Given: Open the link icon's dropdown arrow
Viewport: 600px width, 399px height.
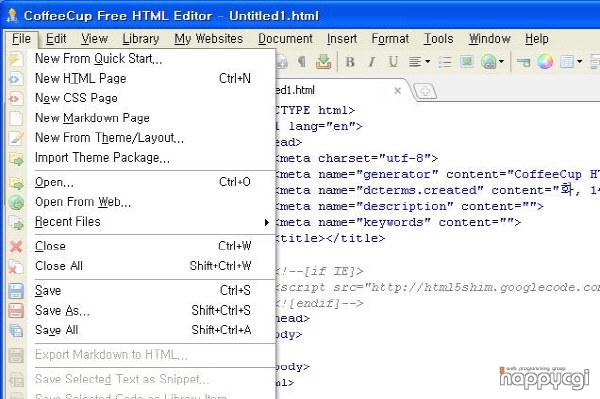Looking at the screenshot, I should 501,62.
